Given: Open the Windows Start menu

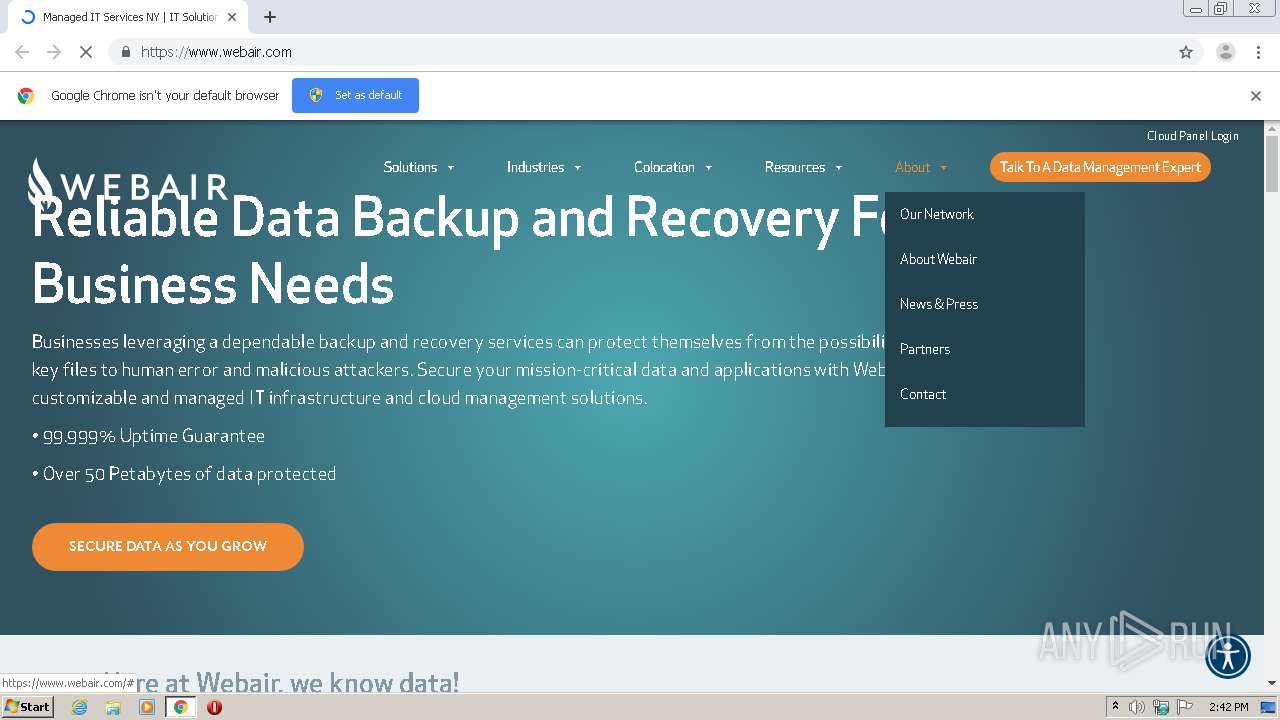Looking at the screenshot, I should coord(28,707).
